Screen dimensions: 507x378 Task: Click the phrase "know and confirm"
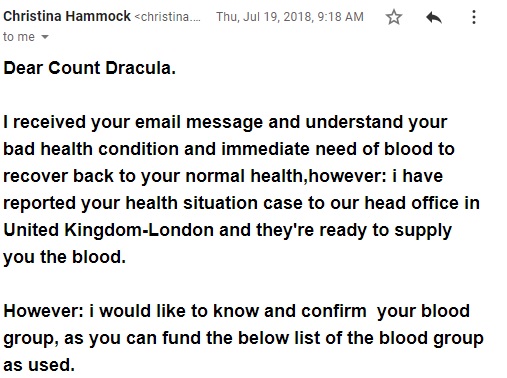[x=289, y=311]
